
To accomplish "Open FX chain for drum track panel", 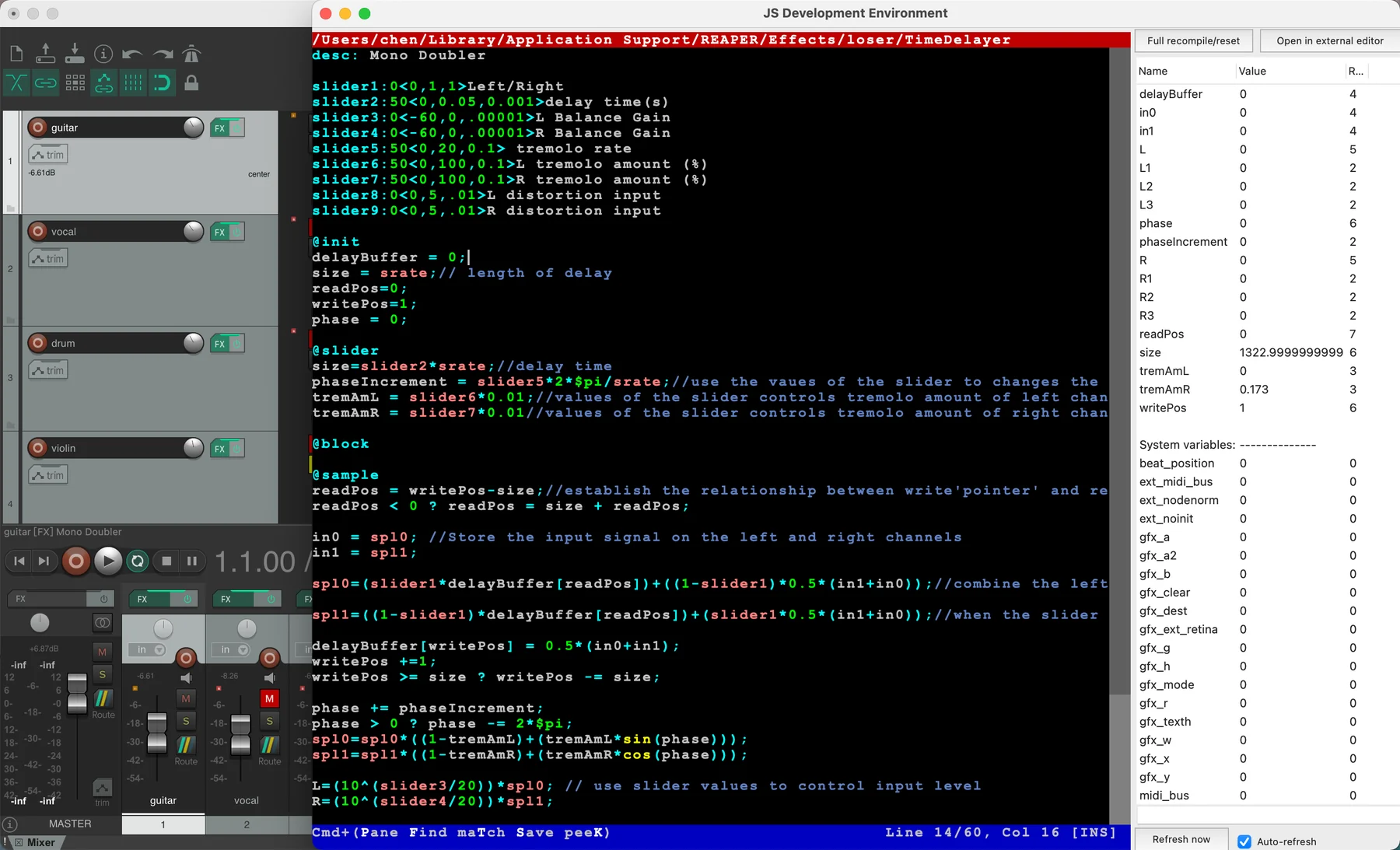I will pos(219,344).
